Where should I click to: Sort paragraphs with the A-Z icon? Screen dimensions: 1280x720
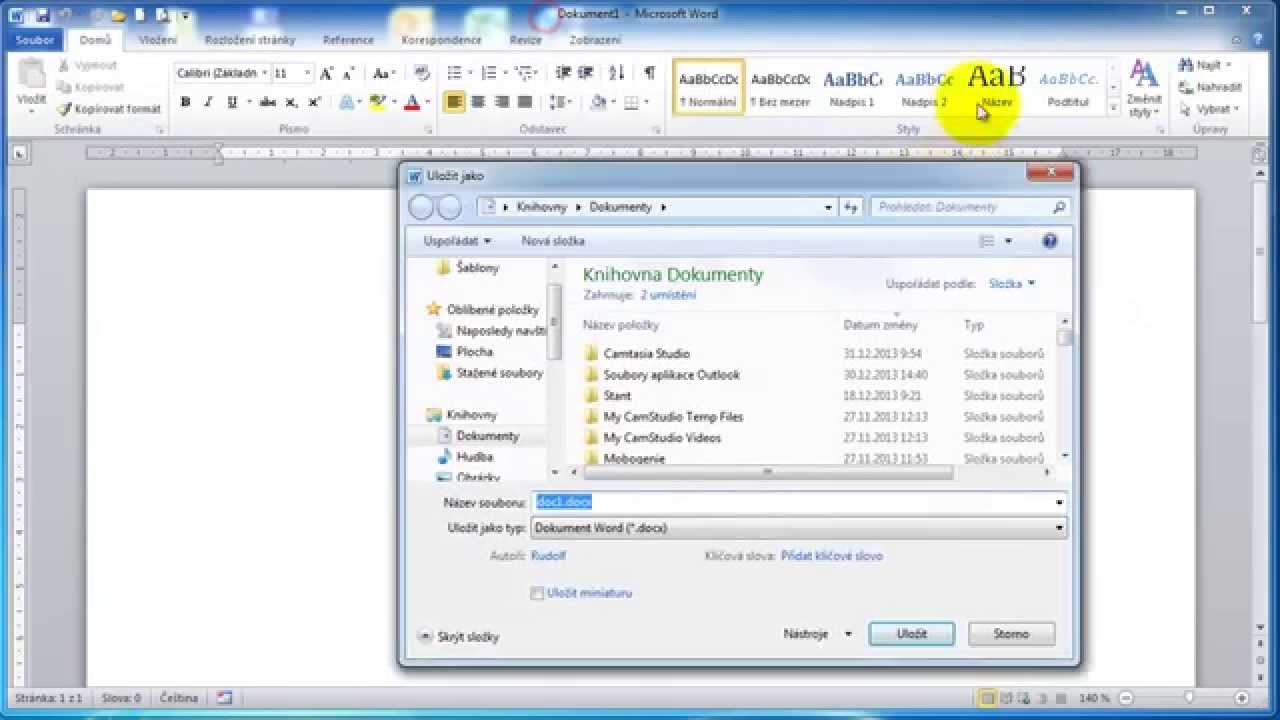tap(617, 73)
